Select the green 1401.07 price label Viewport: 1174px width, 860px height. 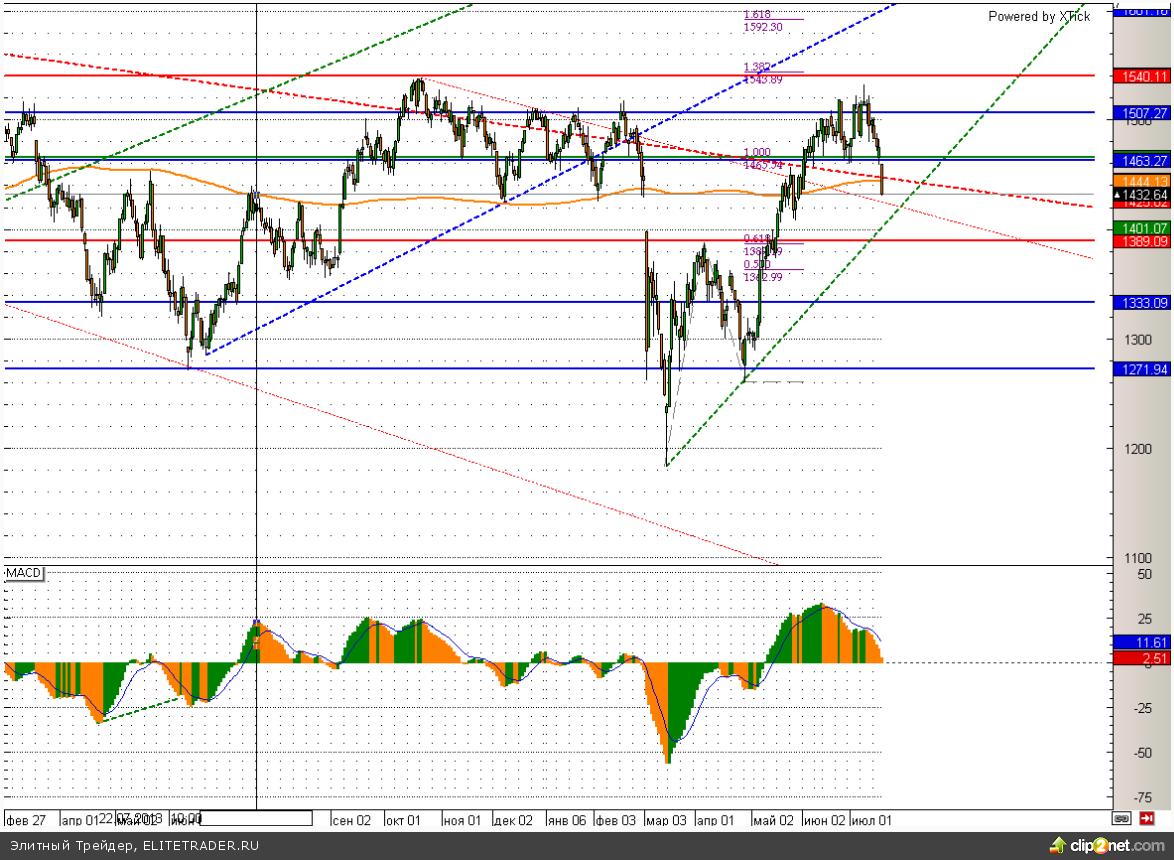click(x=1141, y=228)
